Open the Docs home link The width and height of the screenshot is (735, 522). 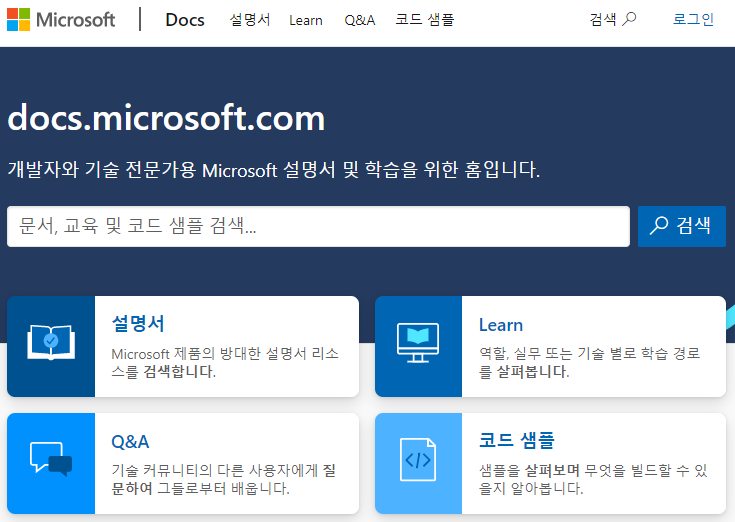tap(185, 20)
